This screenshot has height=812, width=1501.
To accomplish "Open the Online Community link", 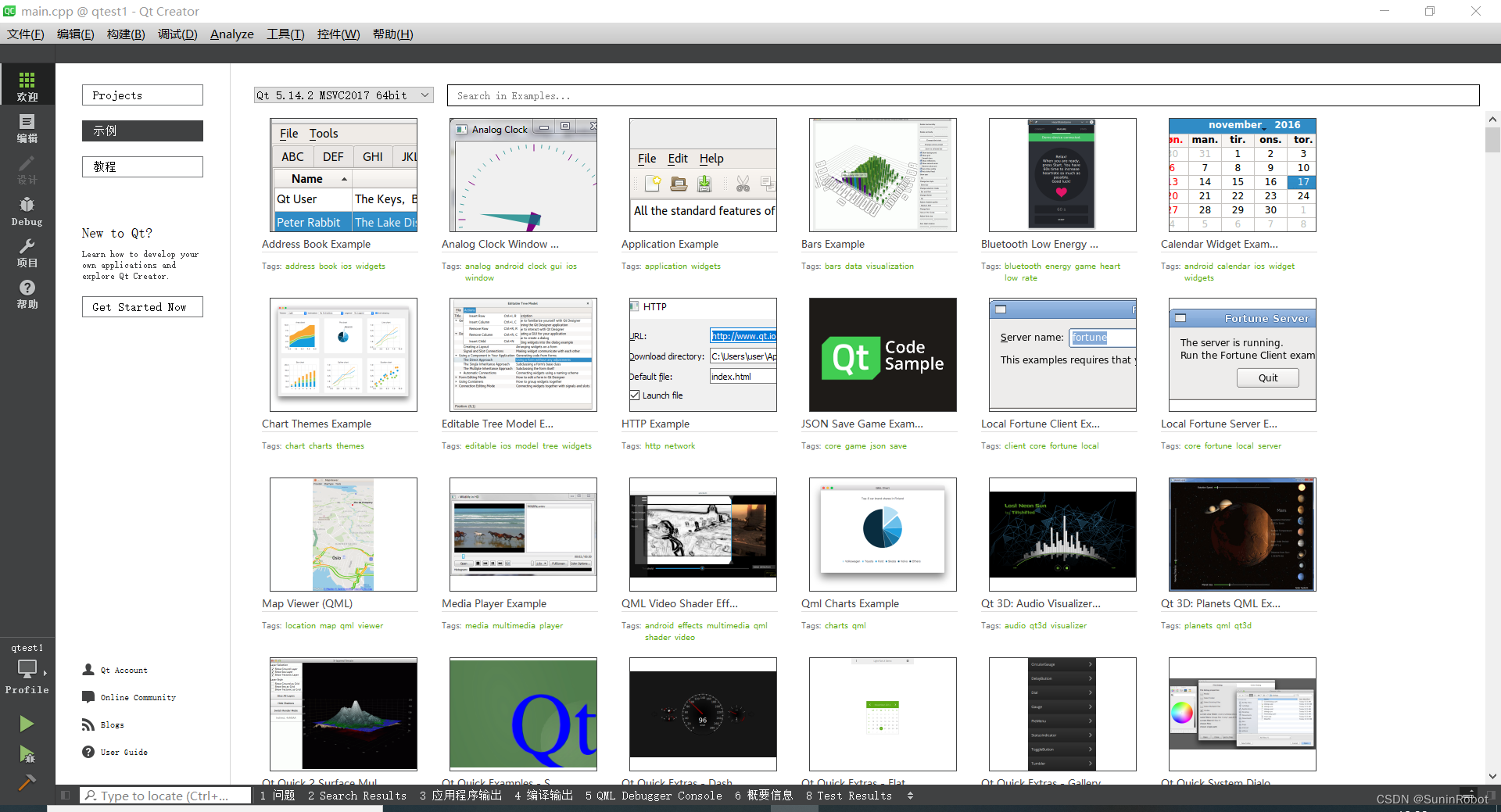I will [138, 698].
